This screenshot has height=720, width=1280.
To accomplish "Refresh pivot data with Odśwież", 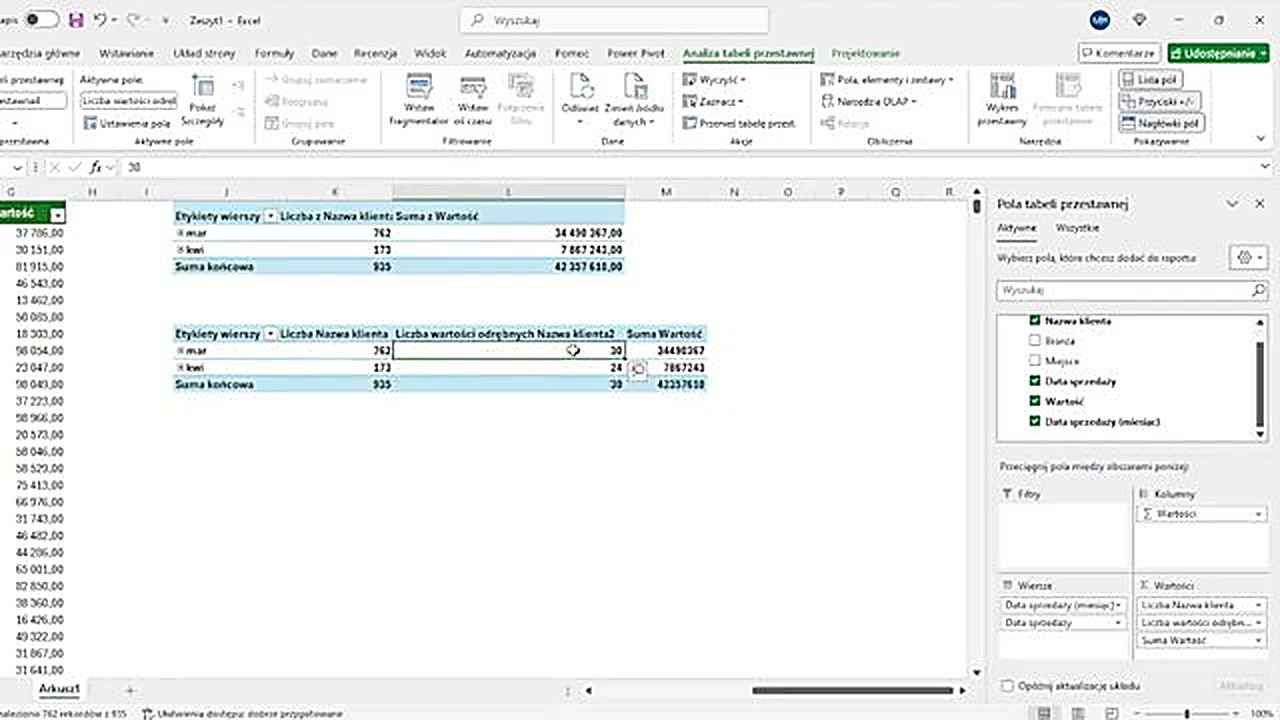I will click(579, 100).
